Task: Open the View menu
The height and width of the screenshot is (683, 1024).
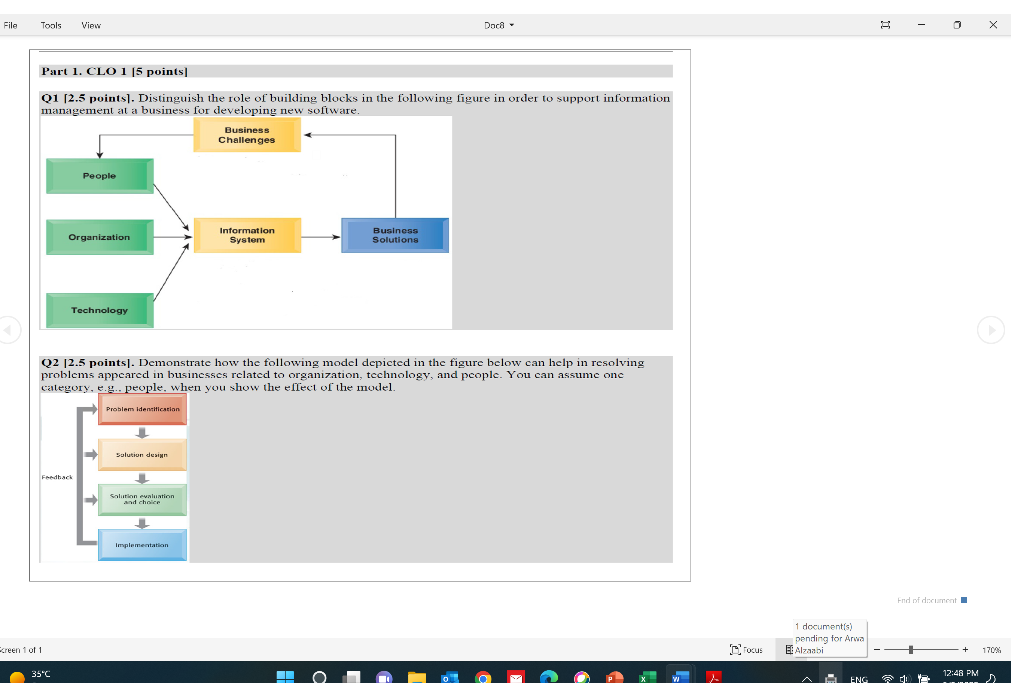Action: pos(91,25)
